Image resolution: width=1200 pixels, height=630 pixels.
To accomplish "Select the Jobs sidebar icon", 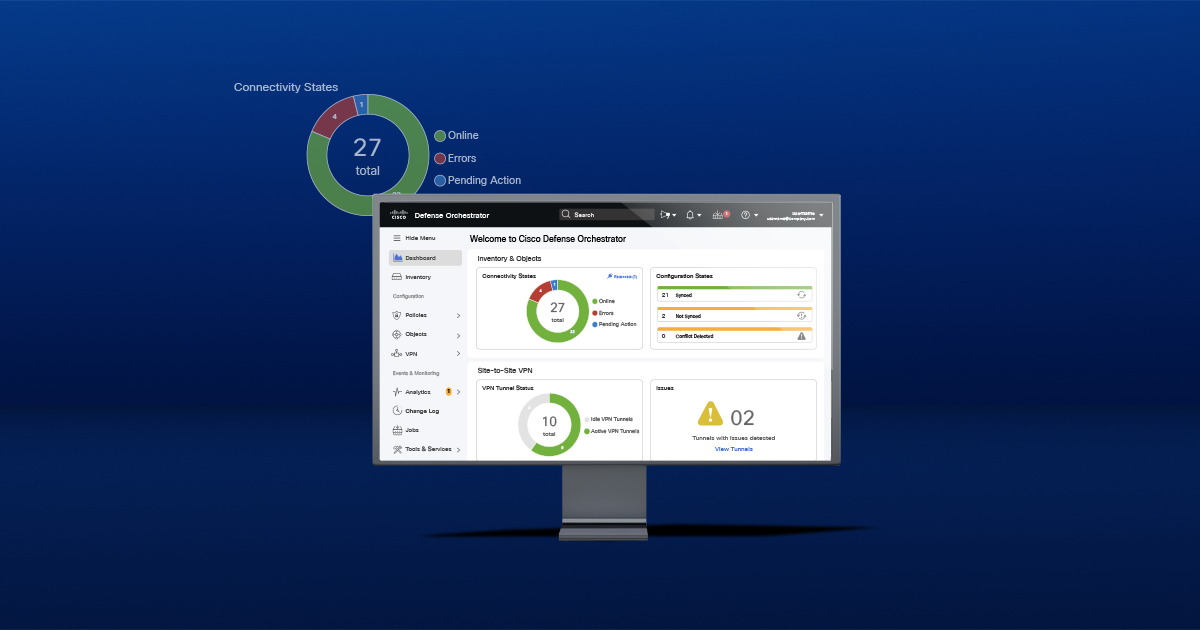I will coord(396,430).
